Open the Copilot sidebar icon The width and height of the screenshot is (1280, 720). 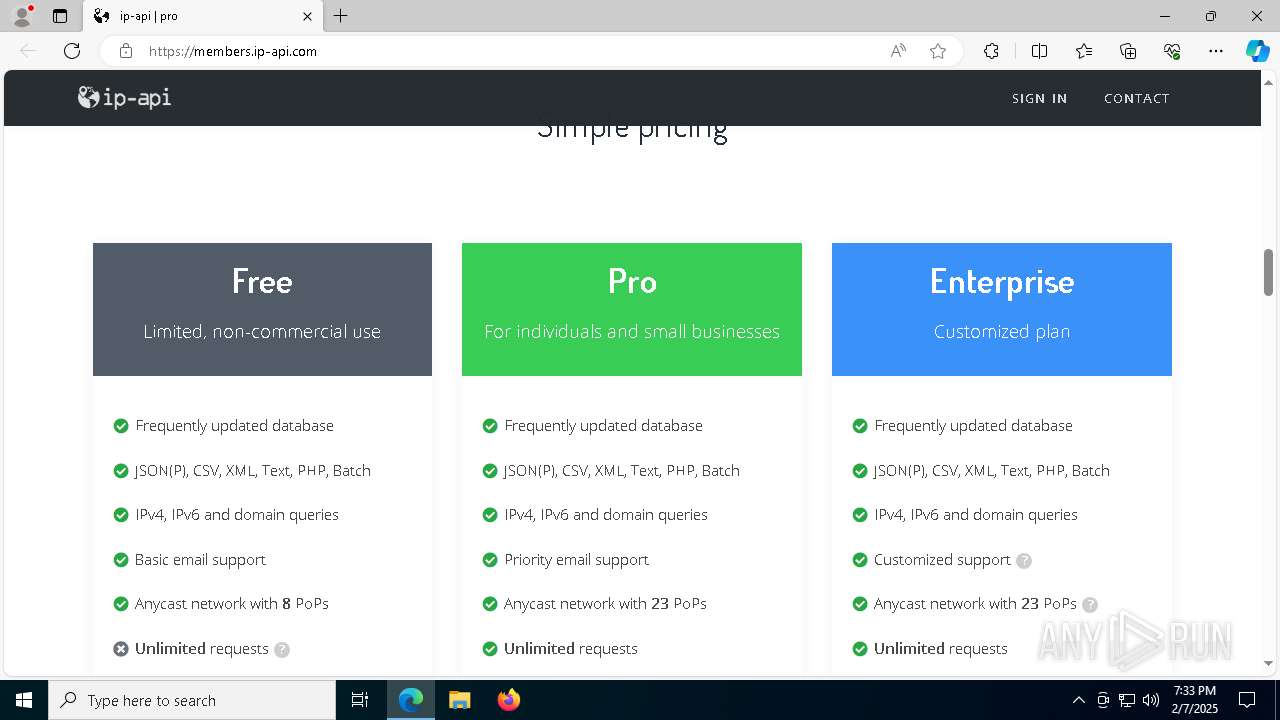[x=1257, y=51]
